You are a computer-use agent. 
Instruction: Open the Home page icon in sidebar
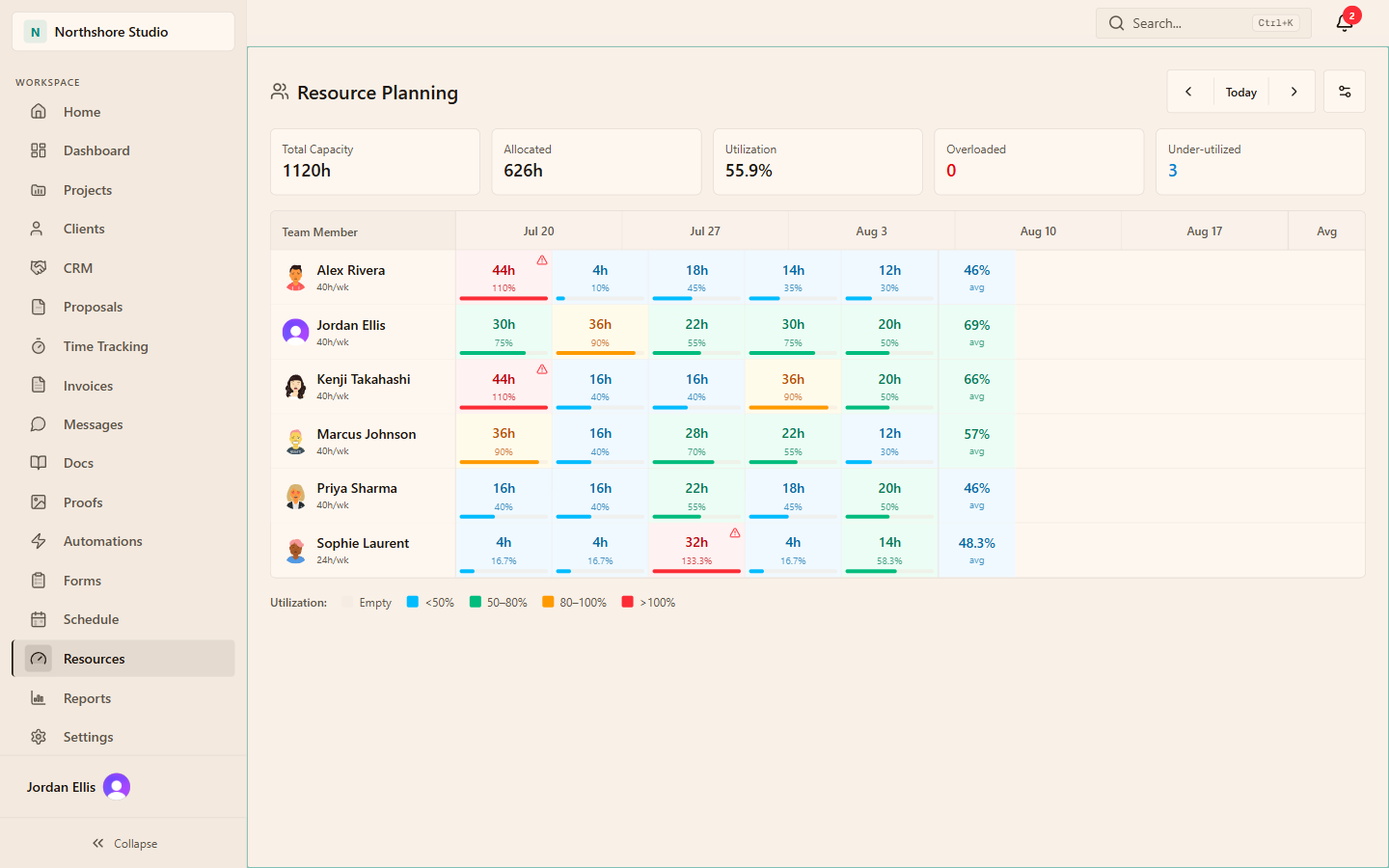point(39,112)
